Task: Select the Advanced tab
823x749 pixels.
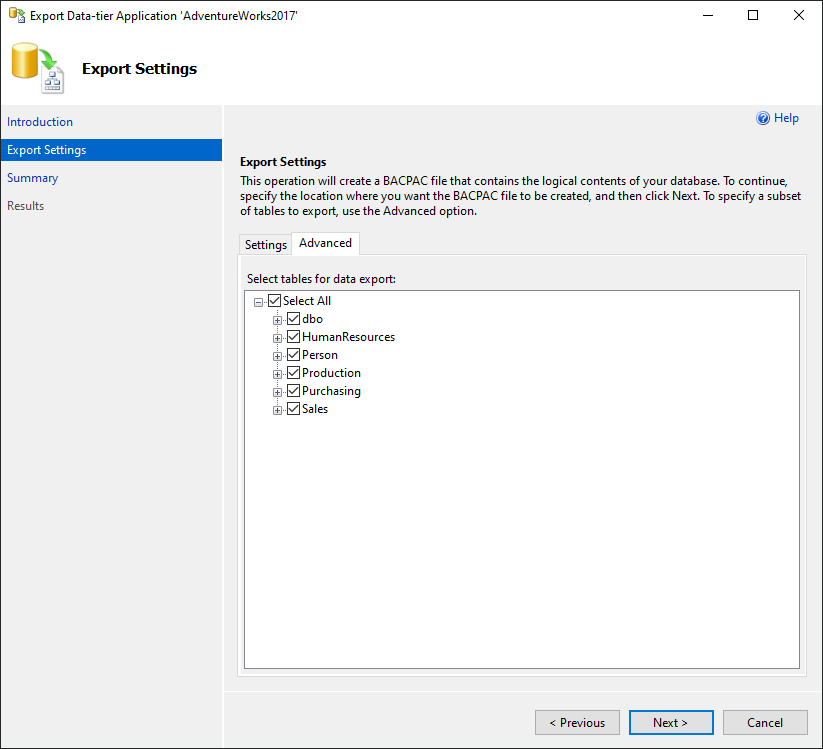Action: coord(325,243)
